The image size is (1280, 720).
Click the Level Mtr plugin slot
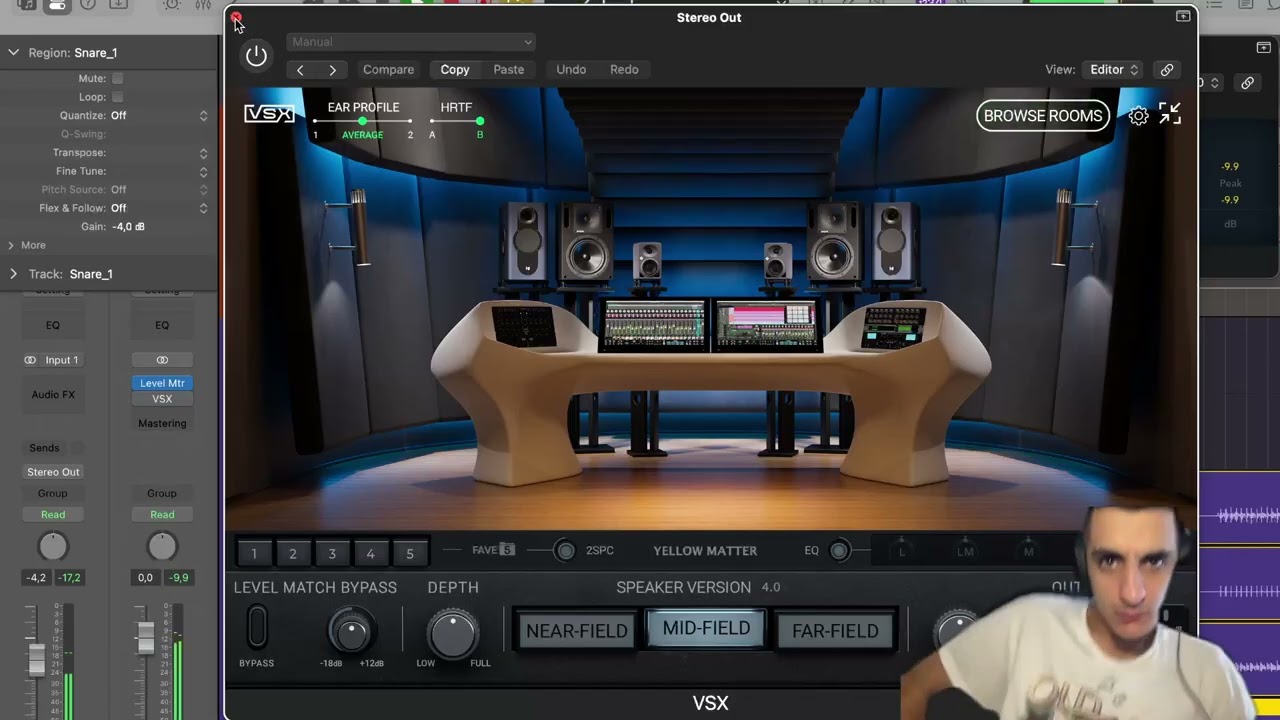point(162,383)
